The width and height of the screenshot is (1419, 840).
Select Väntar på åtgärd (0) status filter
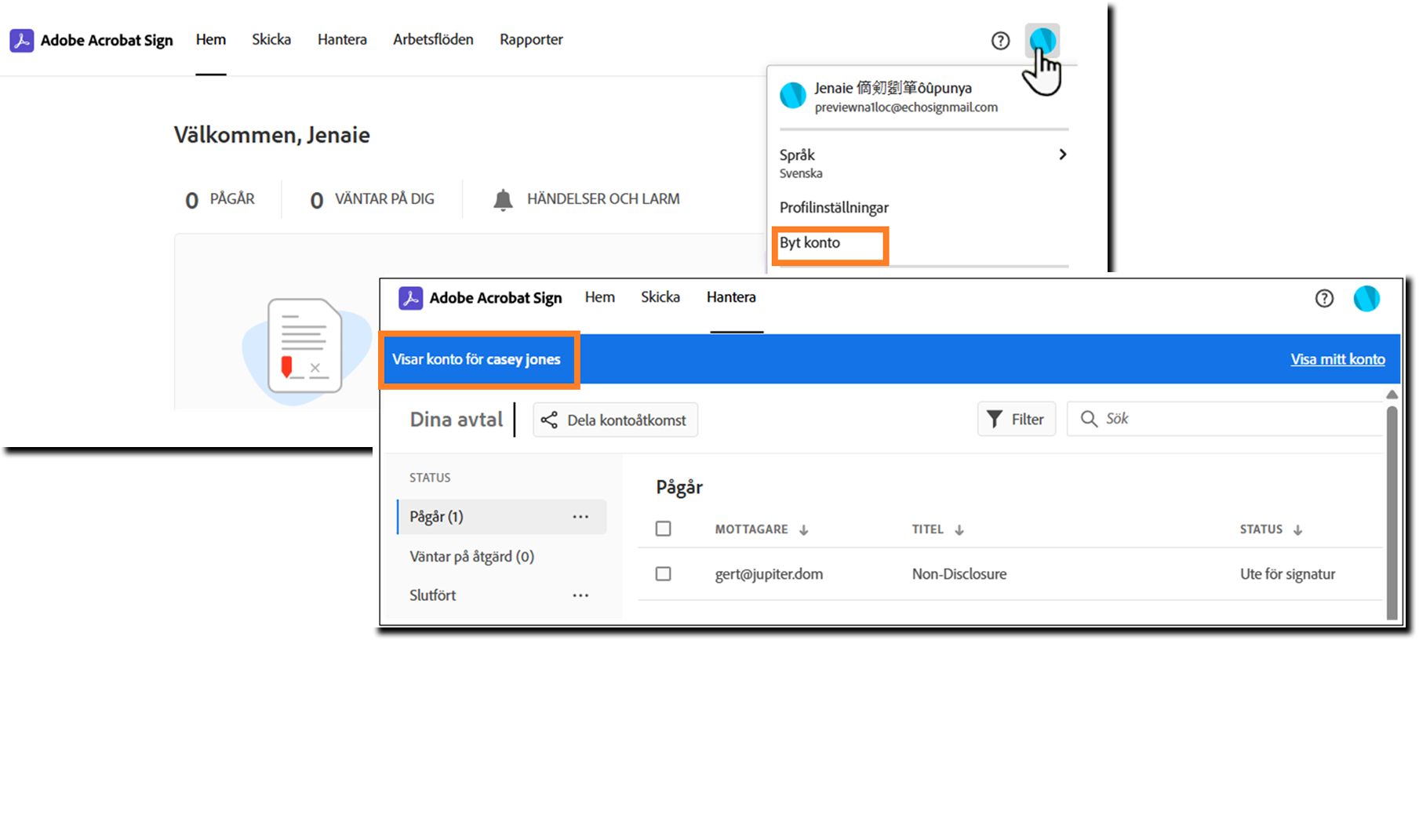471,557
